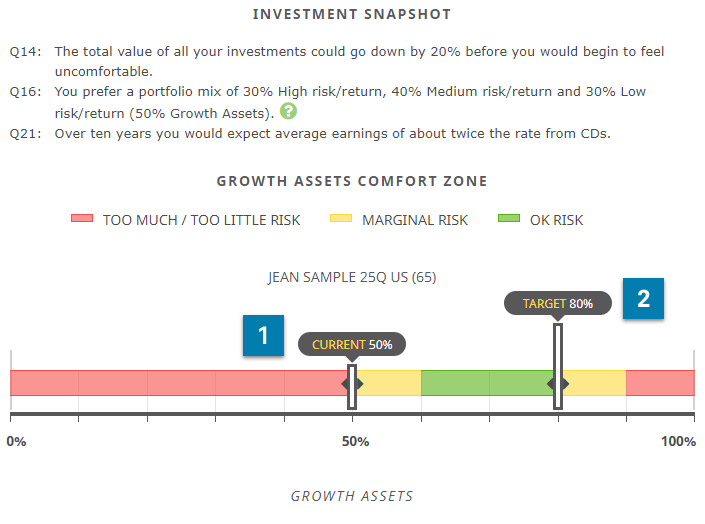This screenshot has height=524, width=705.
Task: Click the JEAN SAMPLE 25Q US (65) title
Action: 352,277
